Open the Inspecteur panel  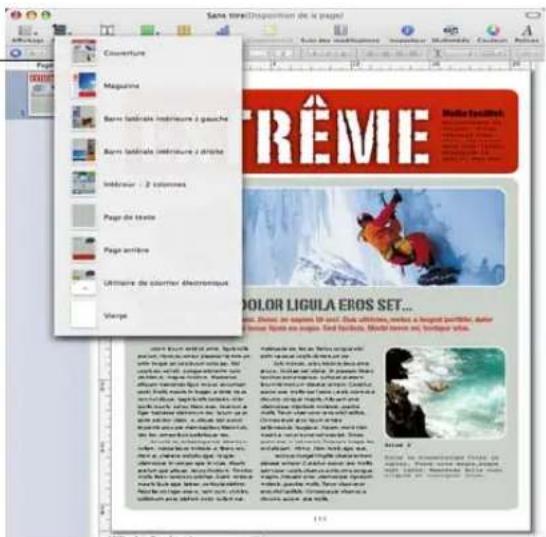coord(407,34)
